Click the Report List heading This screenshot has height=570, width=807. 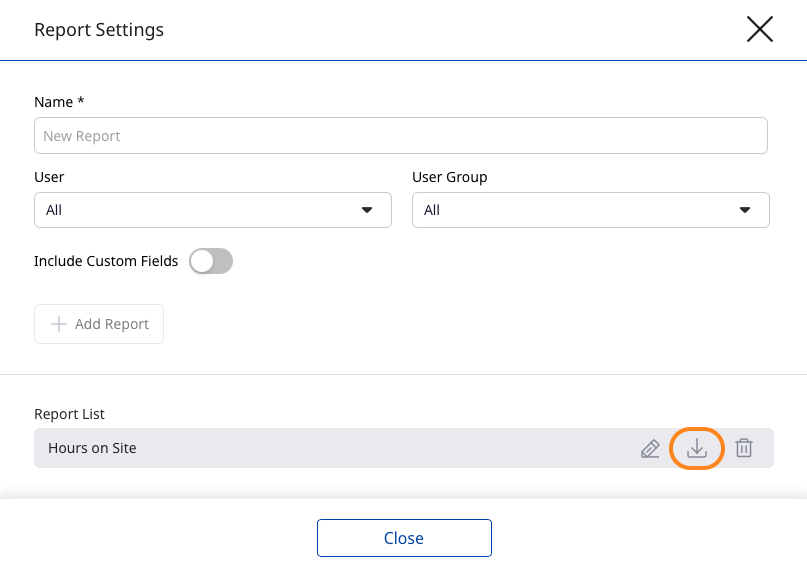coord(69,414)
